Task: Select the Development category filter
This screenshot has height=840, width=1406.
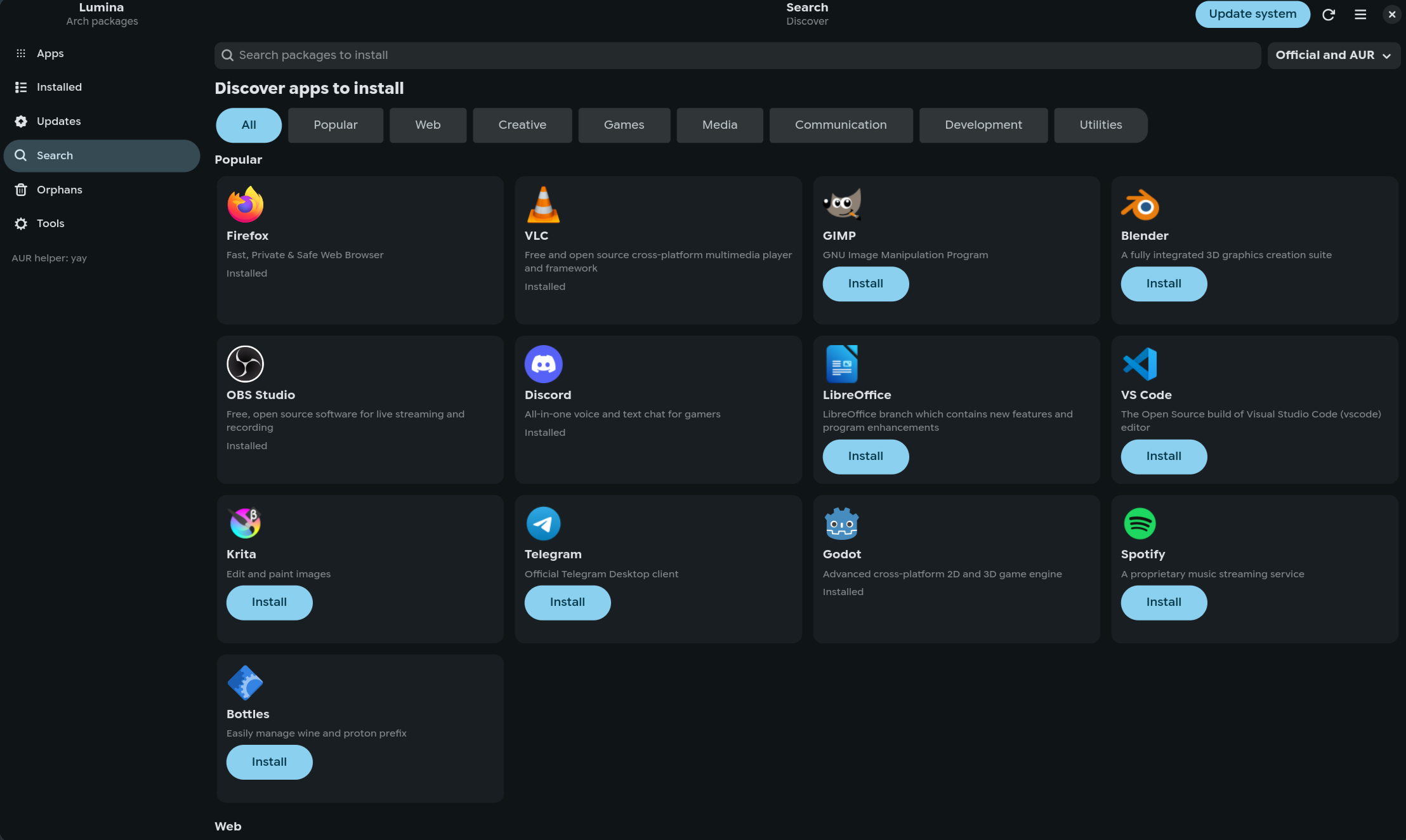Action: (x=983, y=125)
